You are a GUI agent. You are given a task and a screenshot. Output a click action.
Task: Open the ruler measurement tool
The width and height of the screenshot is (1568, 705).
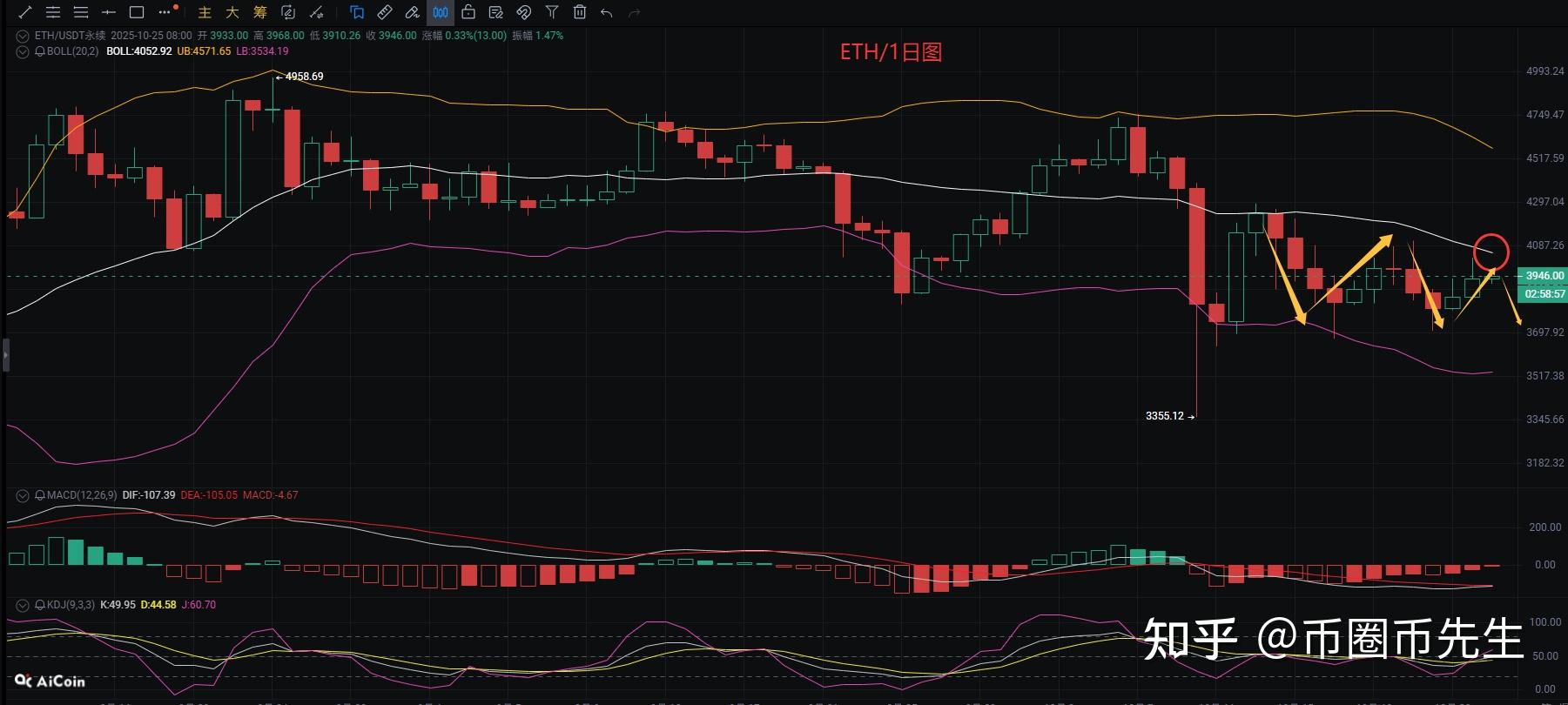[385, 12]
